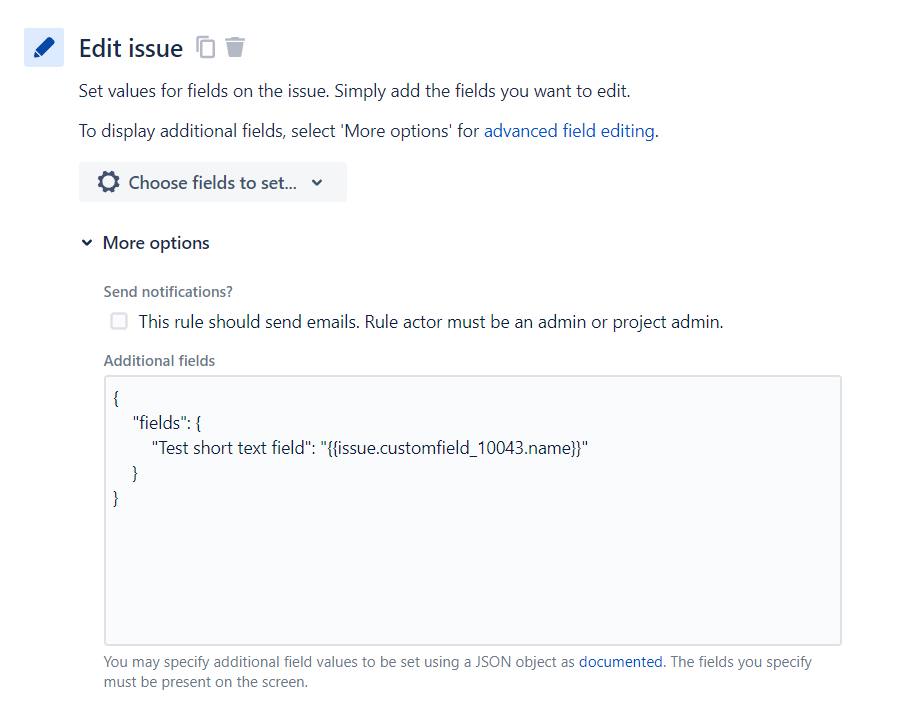Enable the send emails checkbox
The height and width of the screenshot is (717, 902).
pyautogui.click(x=119, y=321)
